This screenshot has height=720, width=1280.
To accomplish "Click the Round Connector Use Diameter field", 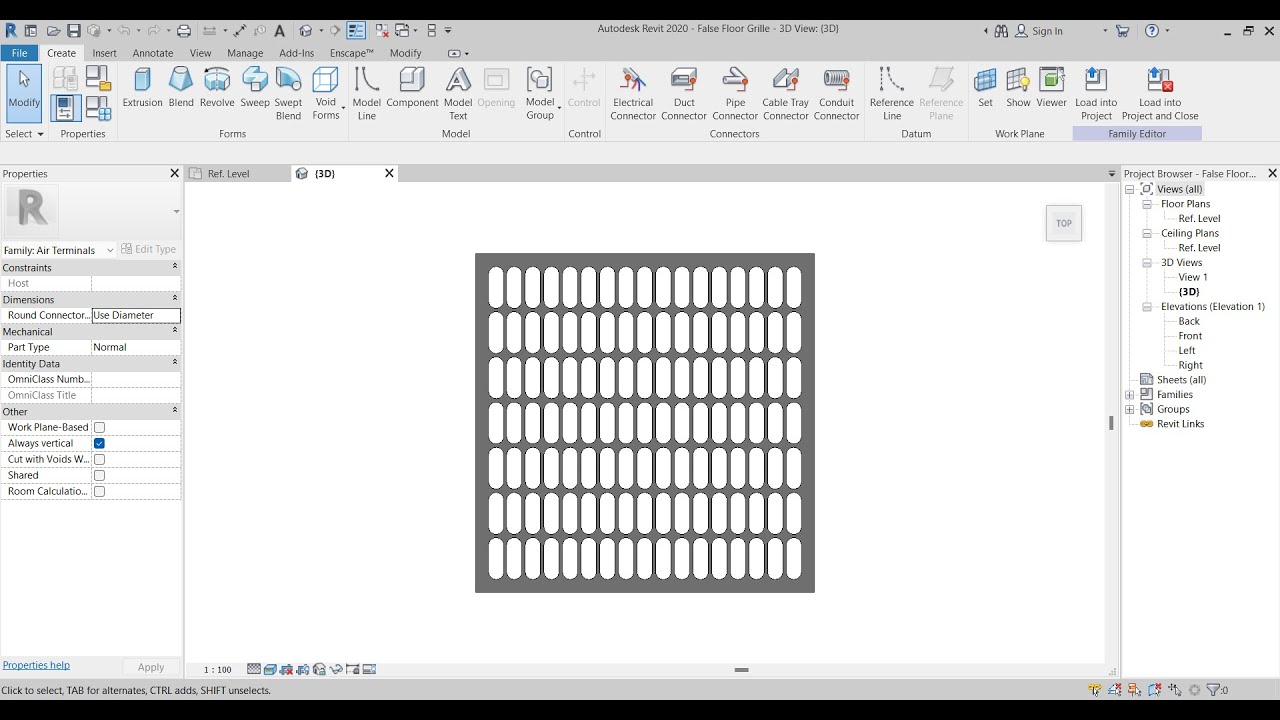I will (x=136, y=315).
